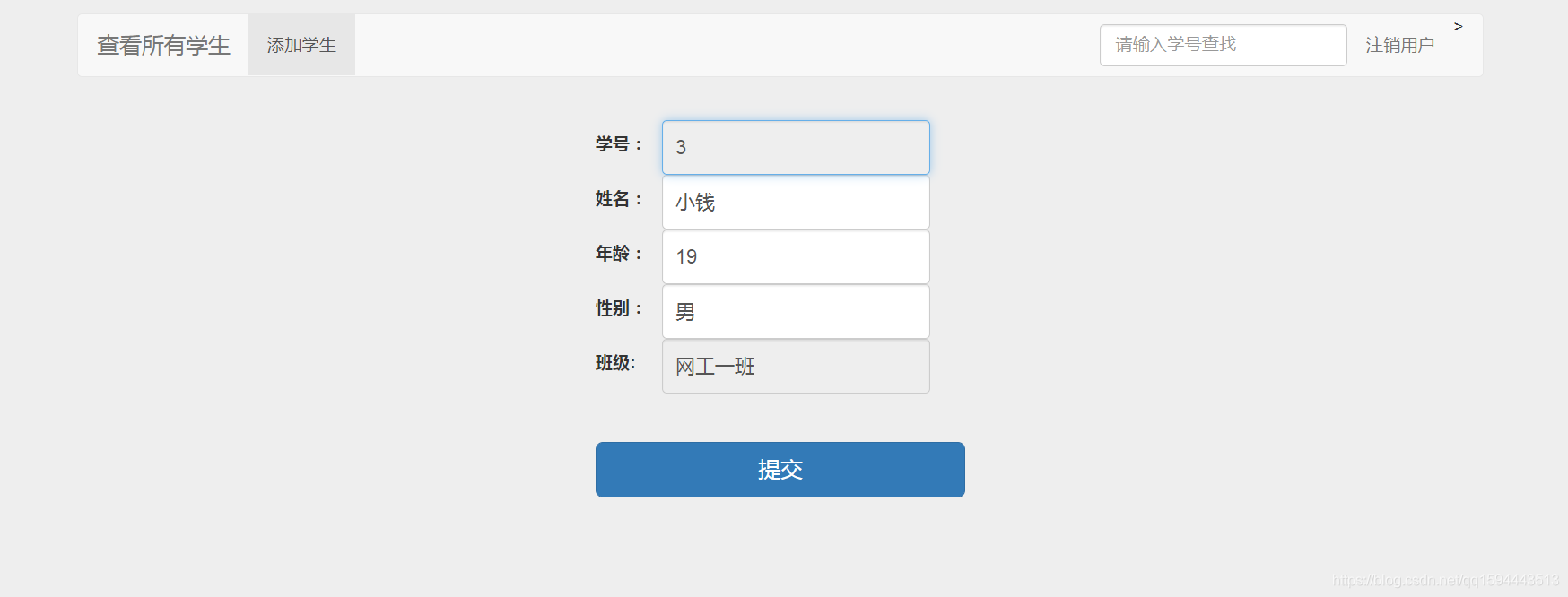Click the 姓名 form label
This screenshot has height=597, width=1568.
point(616,200)
